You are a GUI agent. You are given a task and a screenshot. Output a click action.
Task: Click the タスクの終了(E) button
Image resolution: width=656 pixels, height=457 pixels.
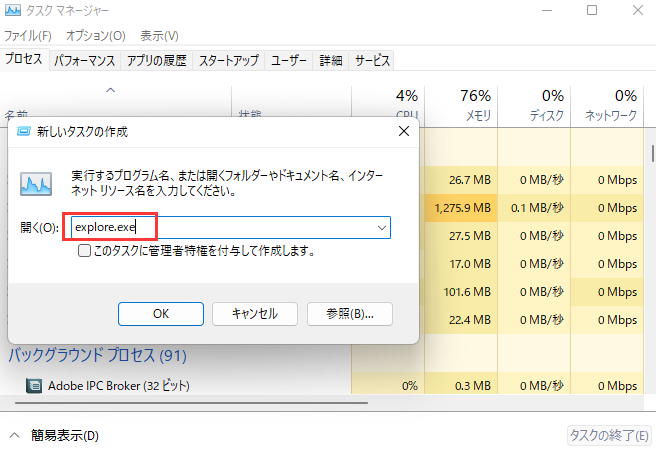pyautogui.click(x=609, y=436)
